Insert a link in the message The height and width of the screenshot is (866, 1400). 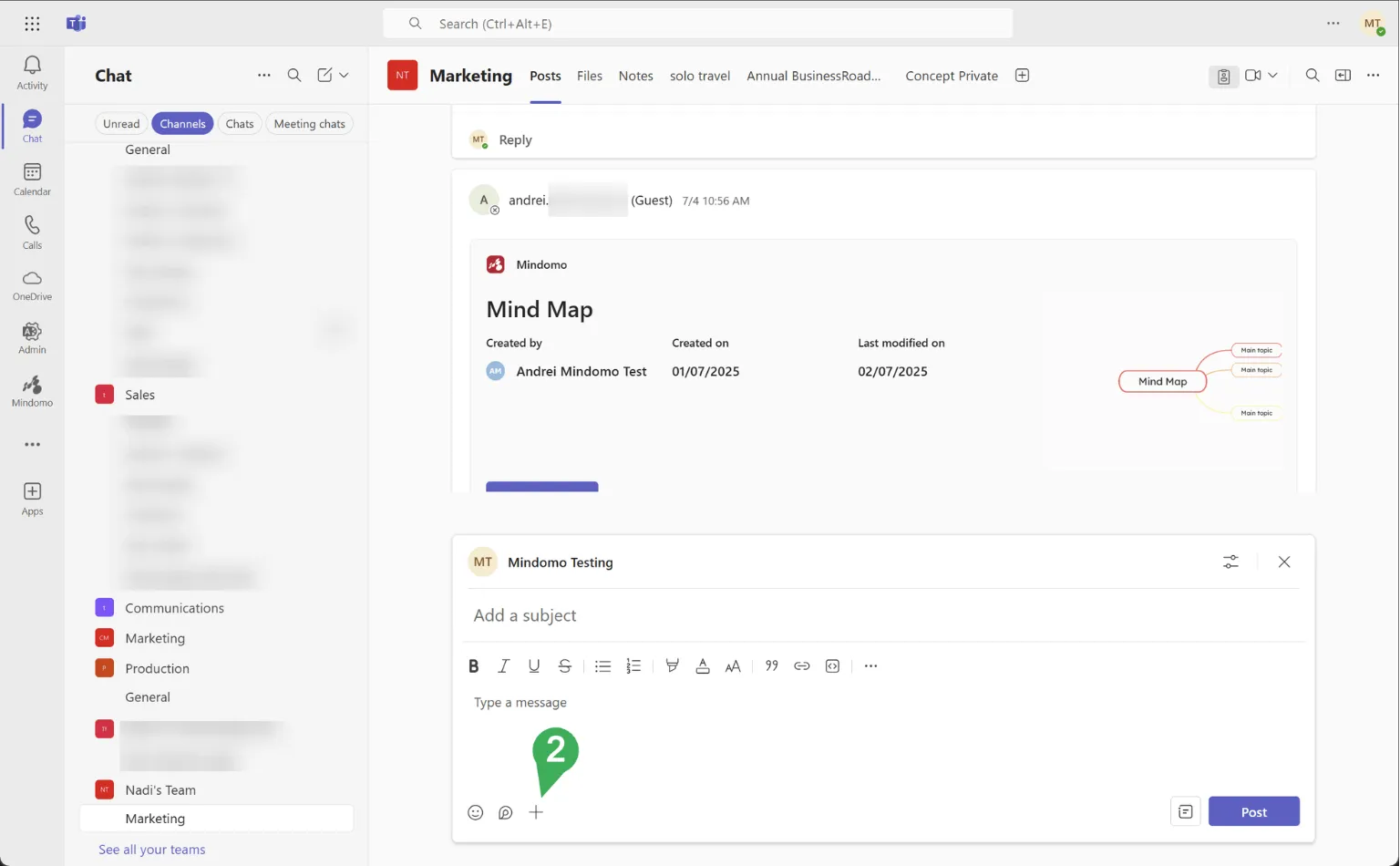[x=801, y=666]
